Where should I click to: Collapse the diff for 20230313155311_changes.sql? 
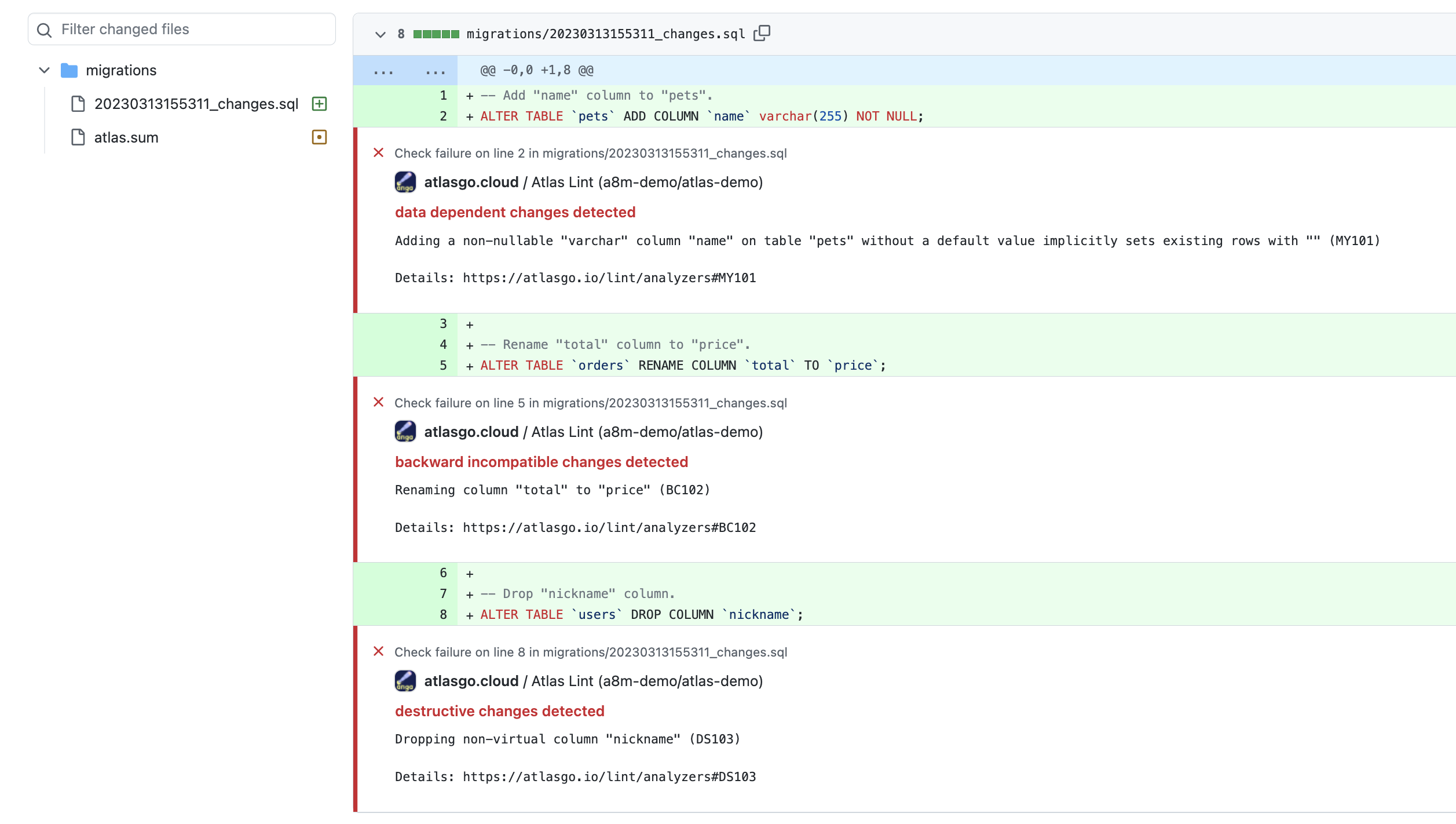tap(381, 34)
